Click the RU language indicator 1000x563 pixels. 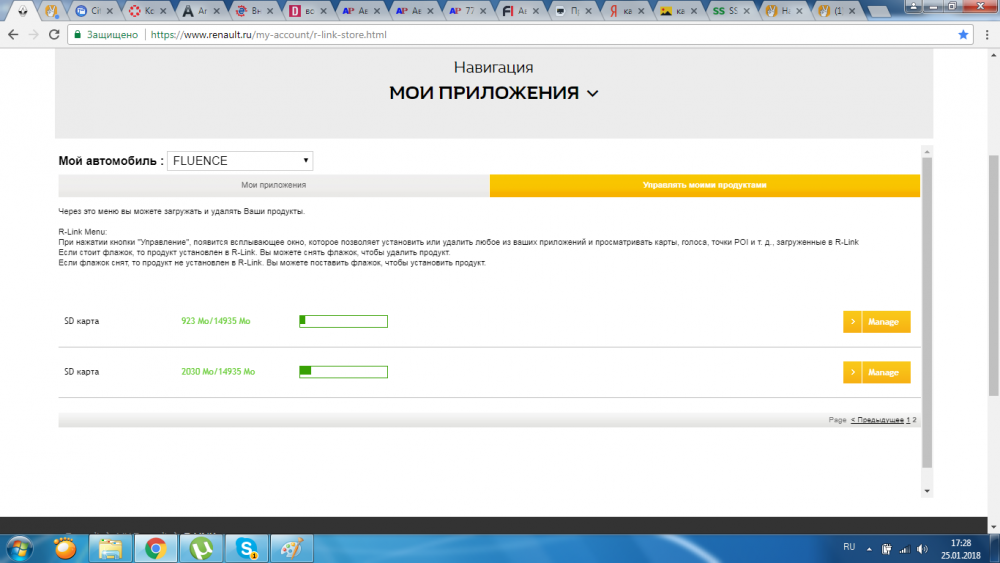[849, 547]
